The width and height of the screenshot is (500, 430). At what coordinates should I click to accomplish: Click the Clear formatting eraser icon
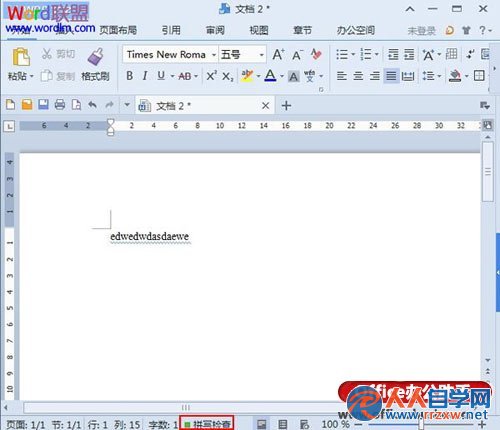click(316, 54)
